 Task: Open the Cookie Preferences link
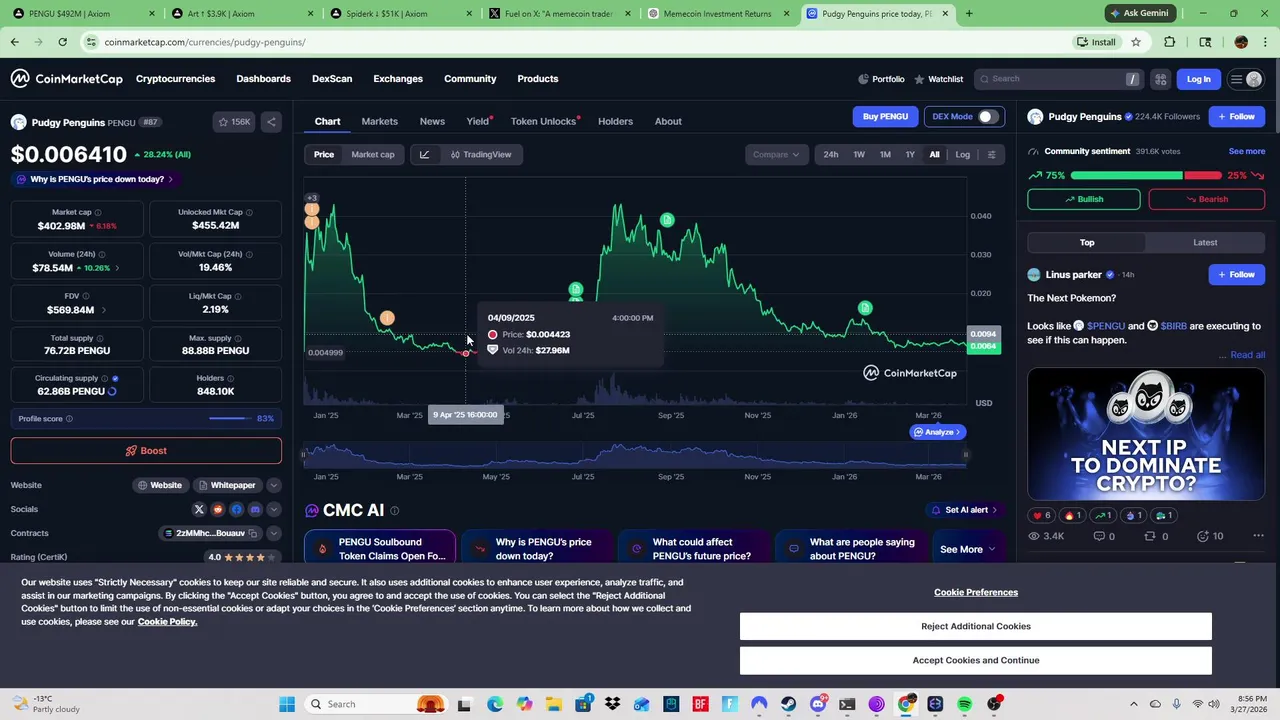click(976, 592)
